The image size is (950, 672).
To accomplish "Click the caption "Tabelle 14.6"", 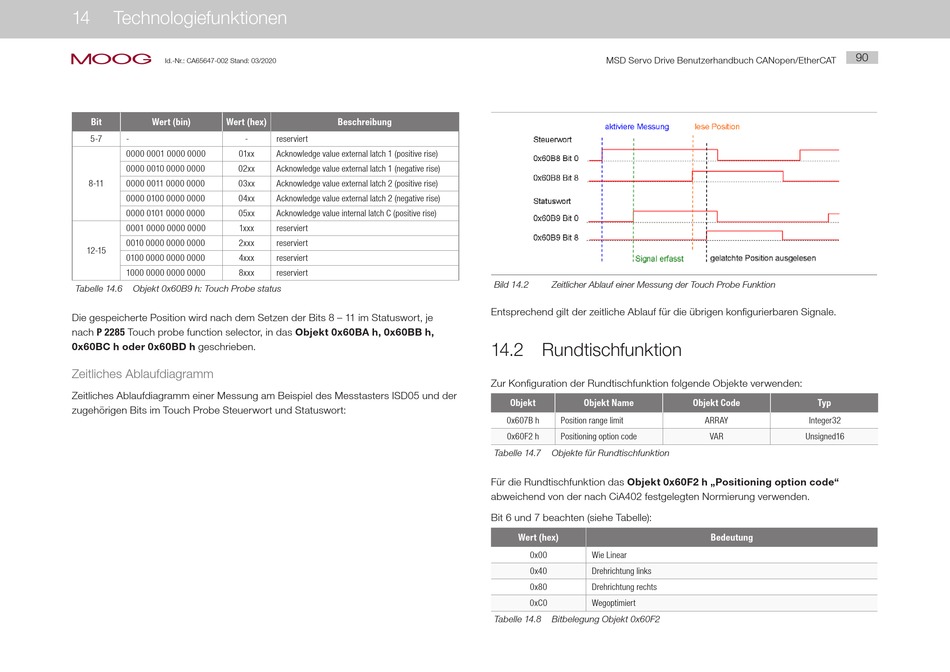I will pyautogui.click(x=99, y=289).
